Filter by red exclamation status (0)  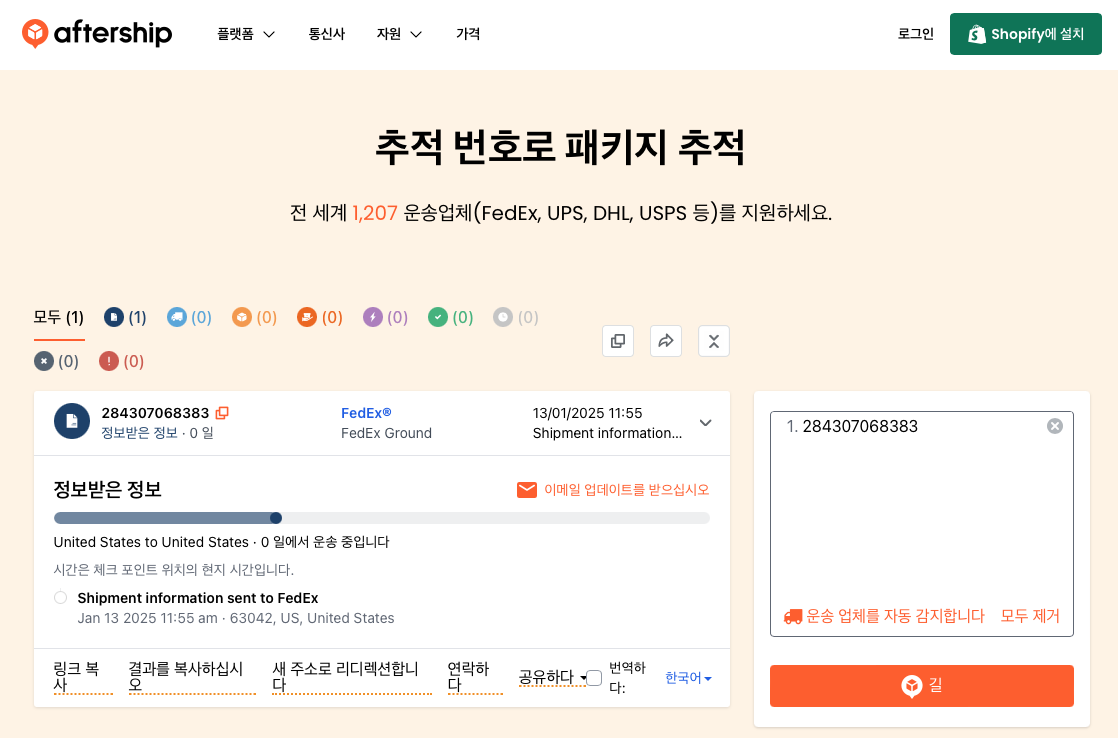[121, 362]
